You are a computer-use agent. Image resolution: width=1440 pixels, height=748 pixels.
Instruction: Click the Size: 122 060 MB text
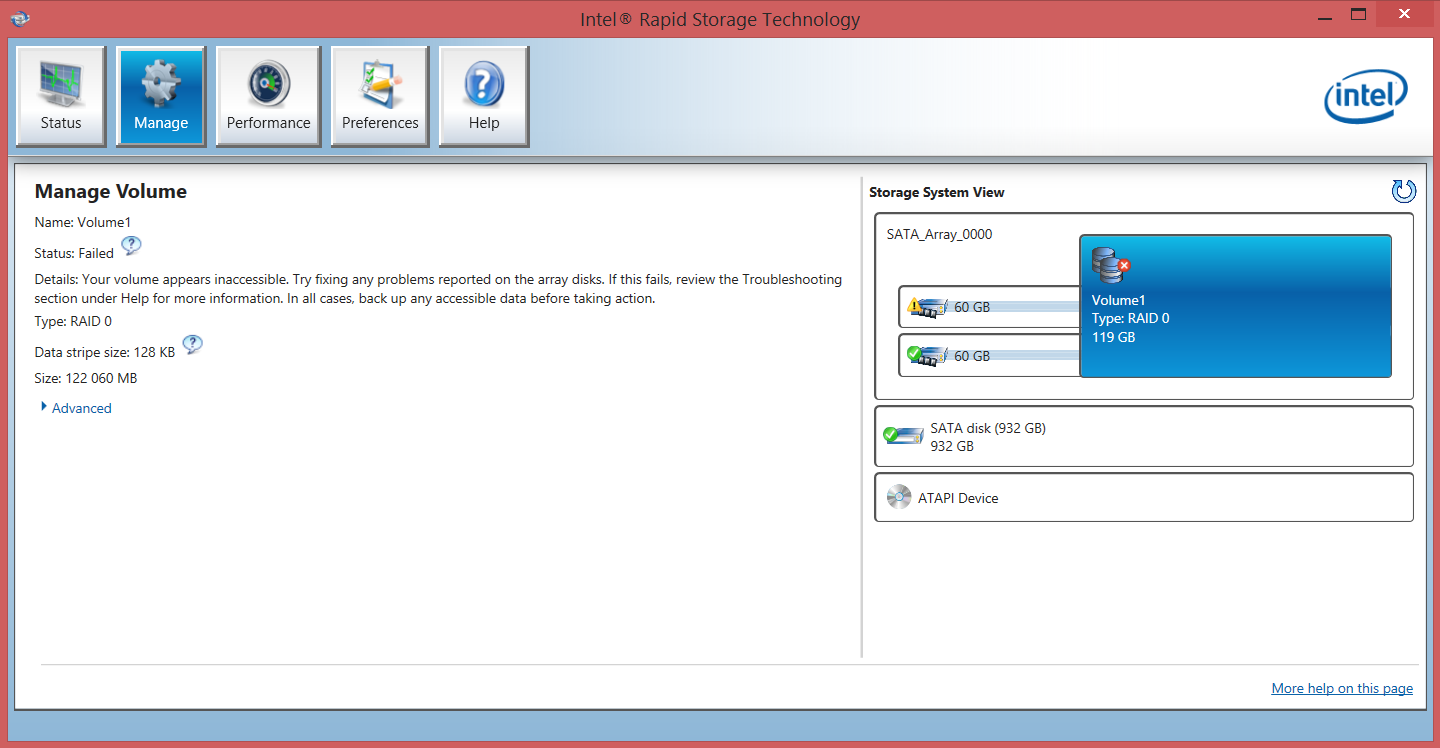(86, 378)
